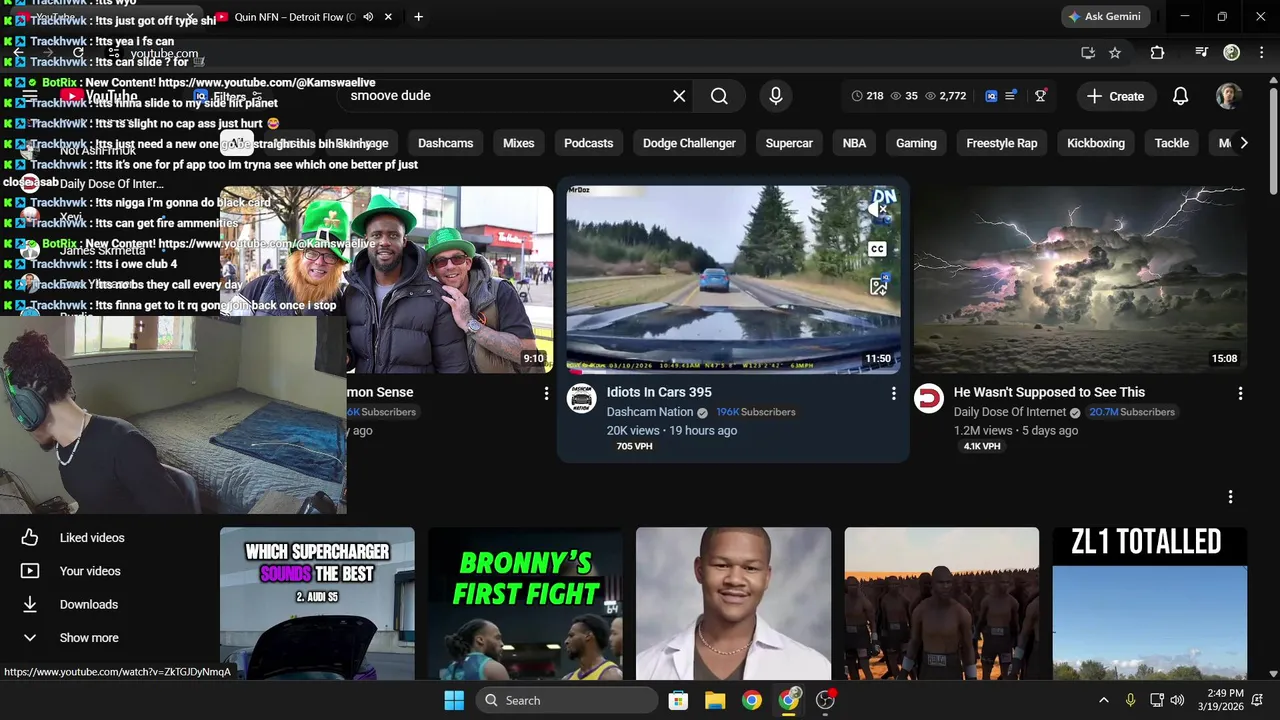The height and width of the screenshot is (720, 1280).
Task: Open the Chrome profile avatar in toolbar
Action: tap(1232, 53)
